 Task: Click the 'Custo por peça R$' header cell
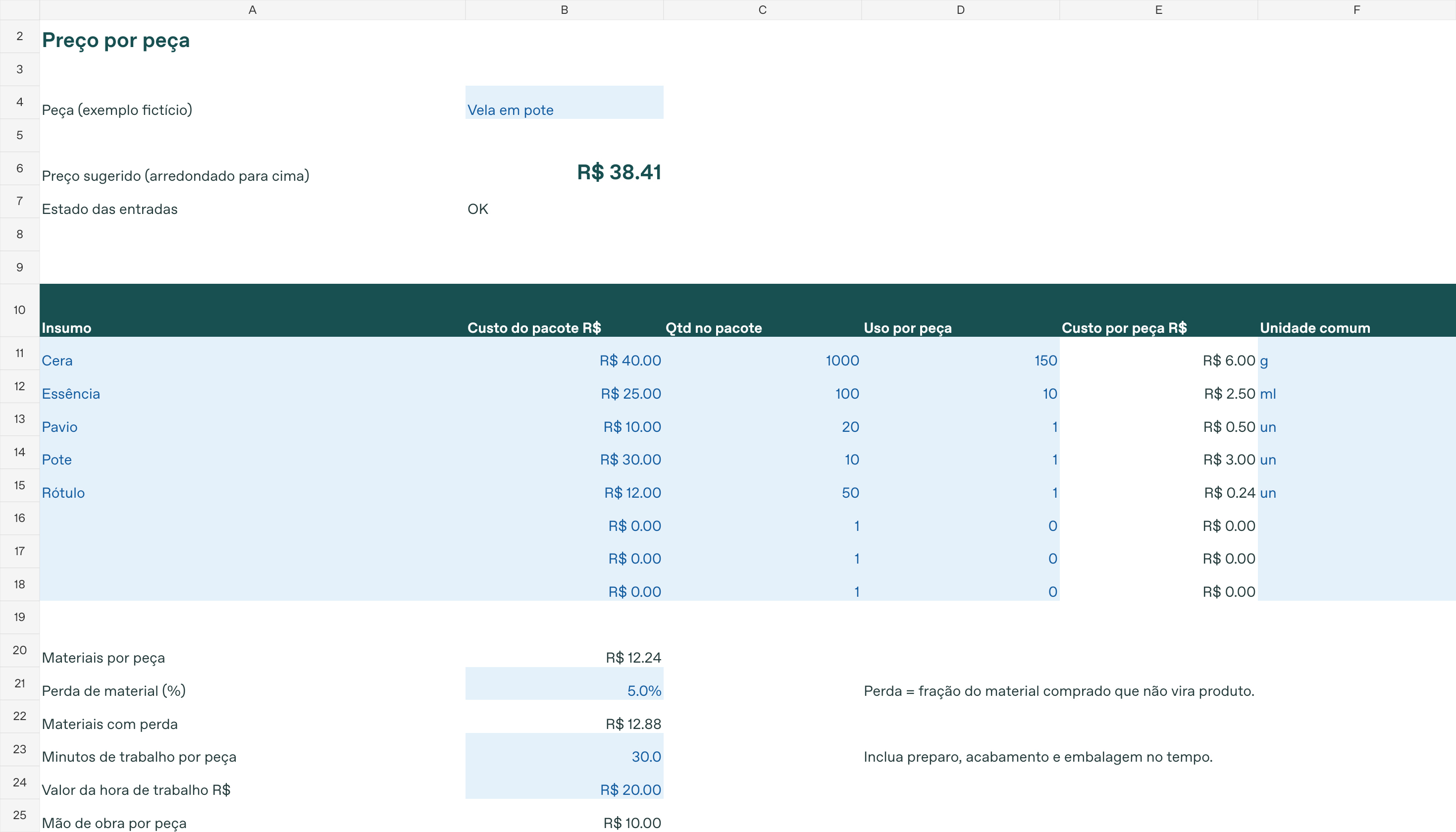click(1158, 311)
